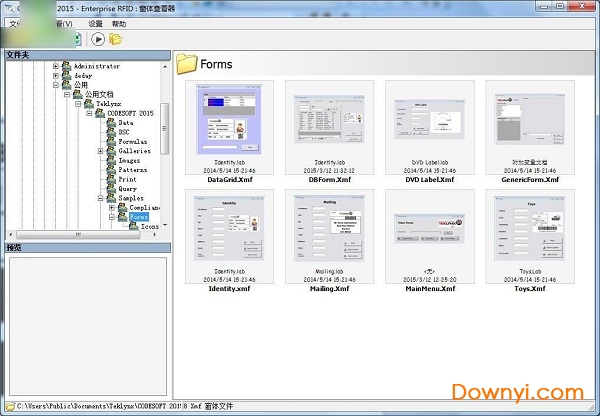
Task: Expand the Galleries folder in tree
Action: pyautogui.click(x=100, y=151)
